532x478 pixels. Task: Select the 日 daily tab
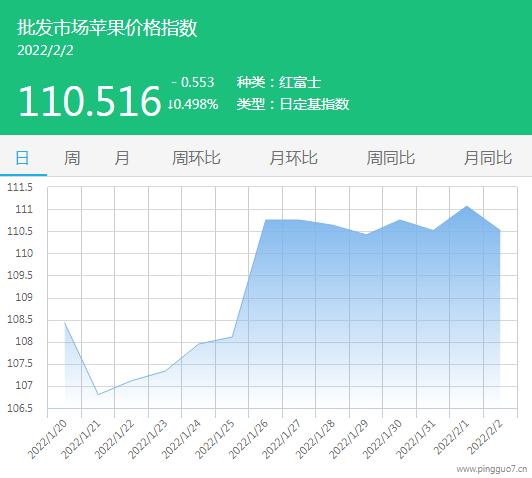click(x=22, y=158)
